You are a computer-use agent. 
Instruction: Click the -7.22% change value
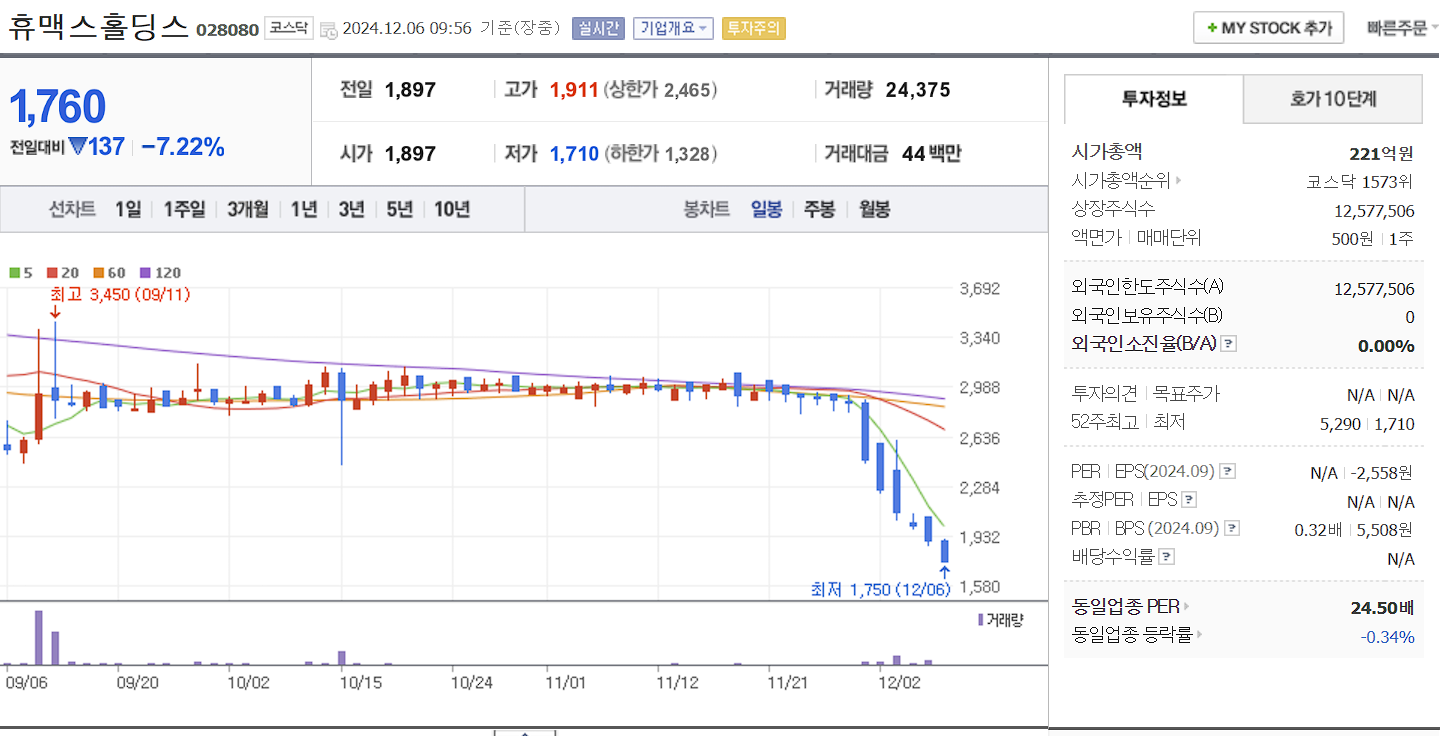pos(183,147)
